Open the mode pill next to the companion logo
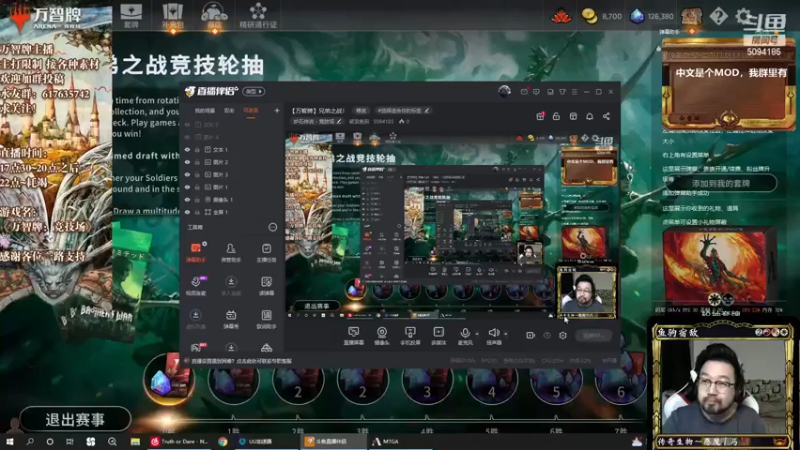The width and height of the screenshot is (800, 450). 254,91
